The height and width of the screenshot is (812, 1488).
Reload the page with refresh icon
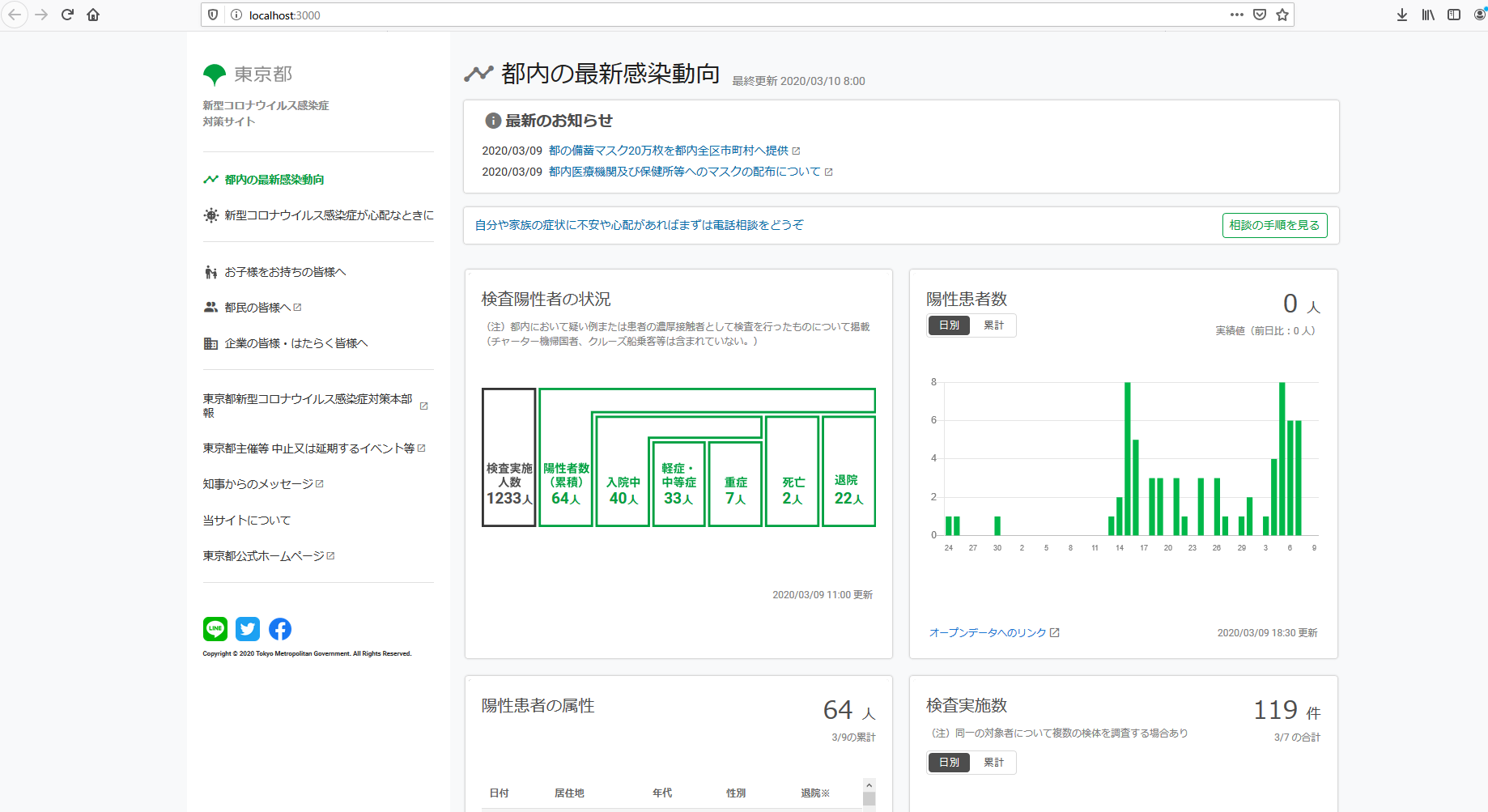click(67, 15)
